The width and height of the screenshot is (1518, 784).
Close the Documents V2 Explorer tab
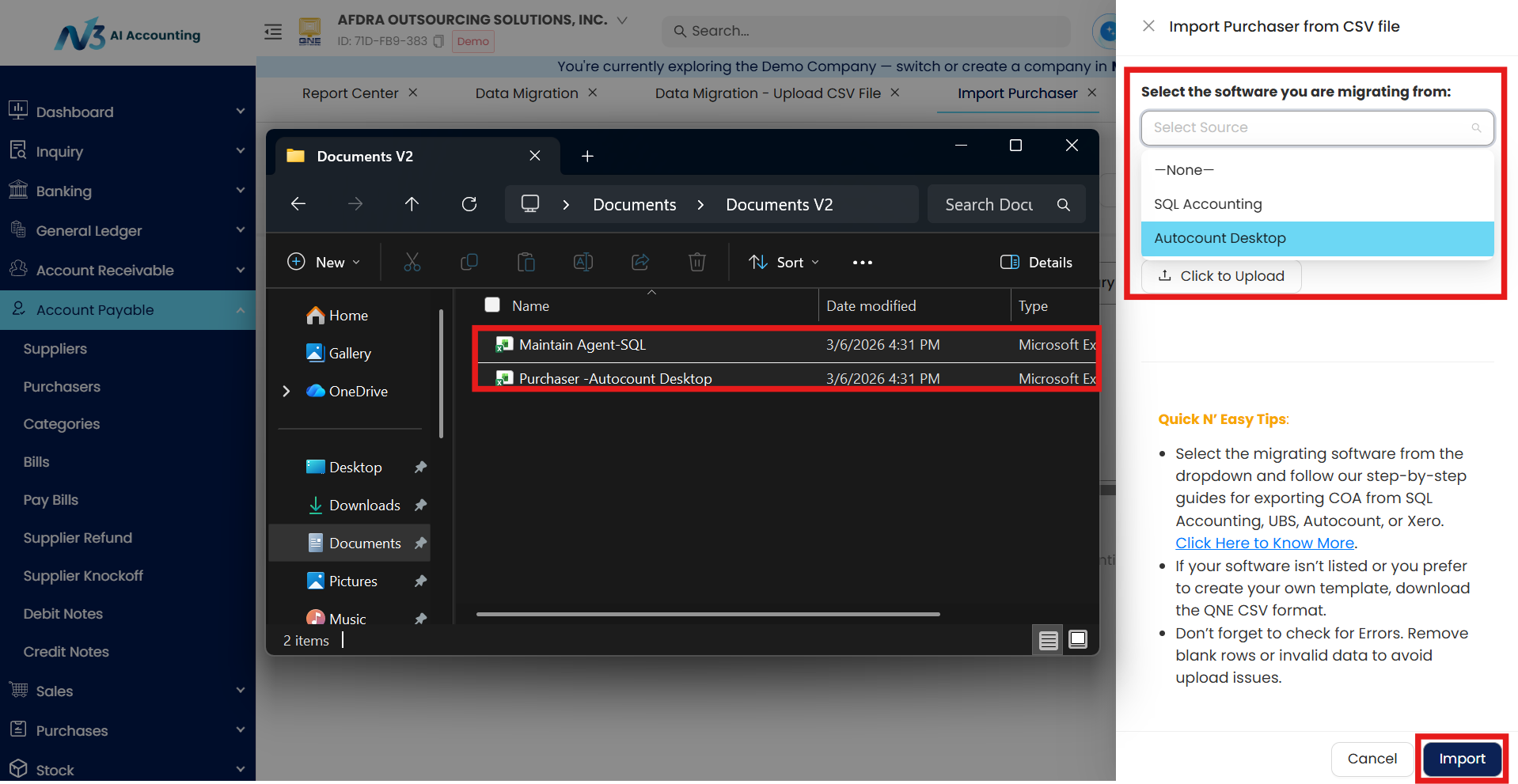[535, 156]
